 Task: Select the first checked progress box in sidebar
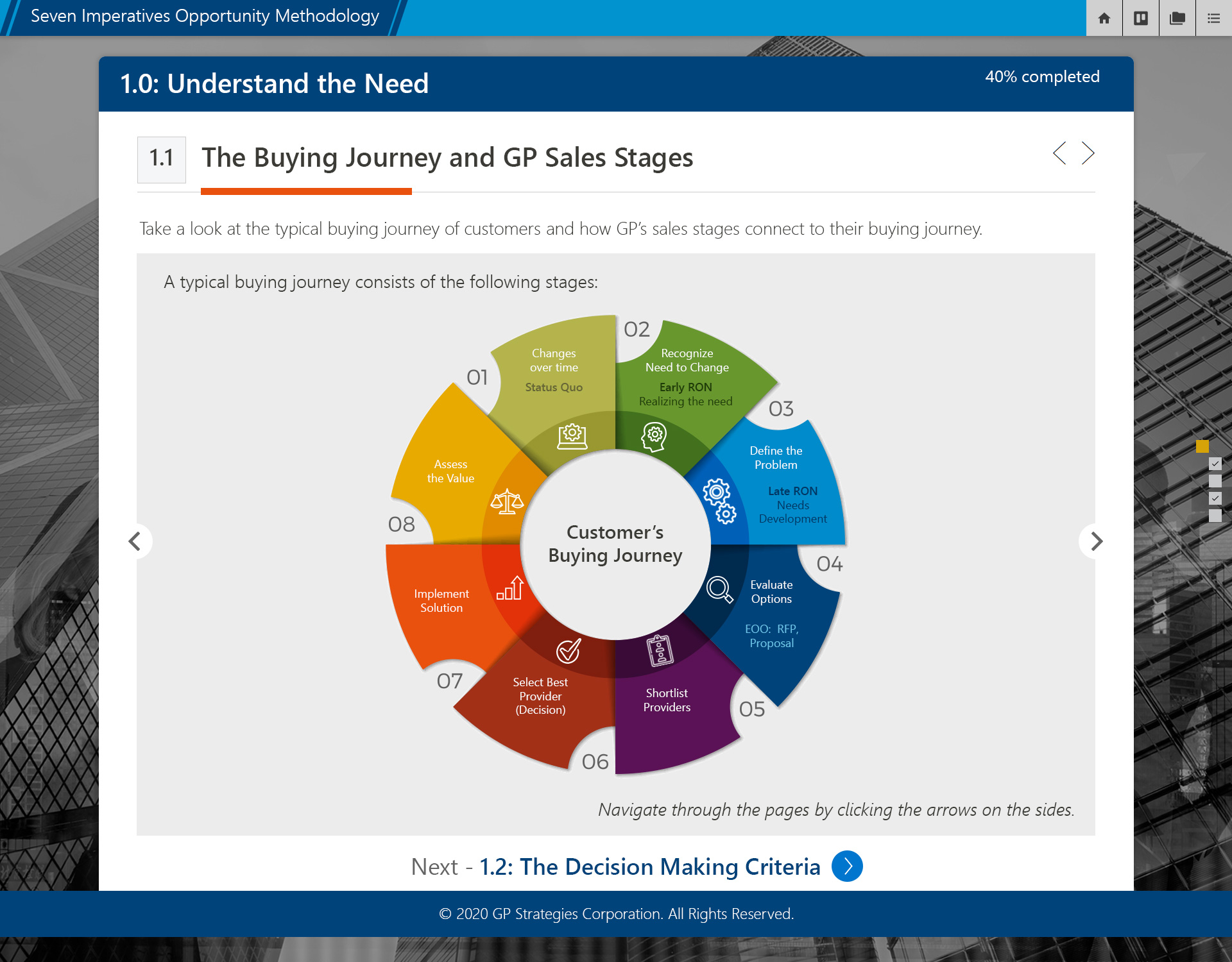click(1215, 463)
